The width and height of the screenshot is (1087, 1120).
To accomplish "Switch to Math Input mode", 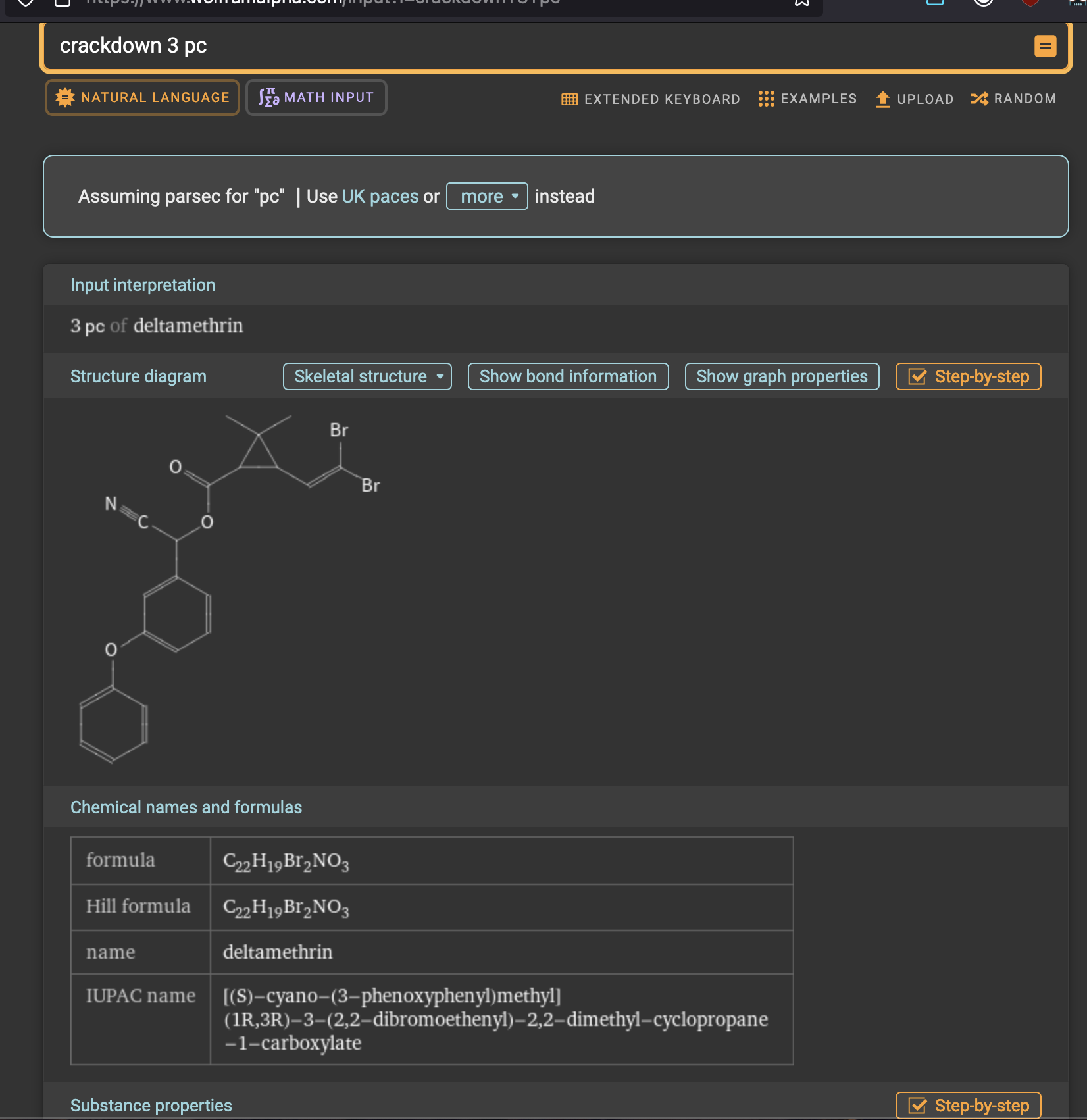I will pyautogui.click(x=316, y=97).
